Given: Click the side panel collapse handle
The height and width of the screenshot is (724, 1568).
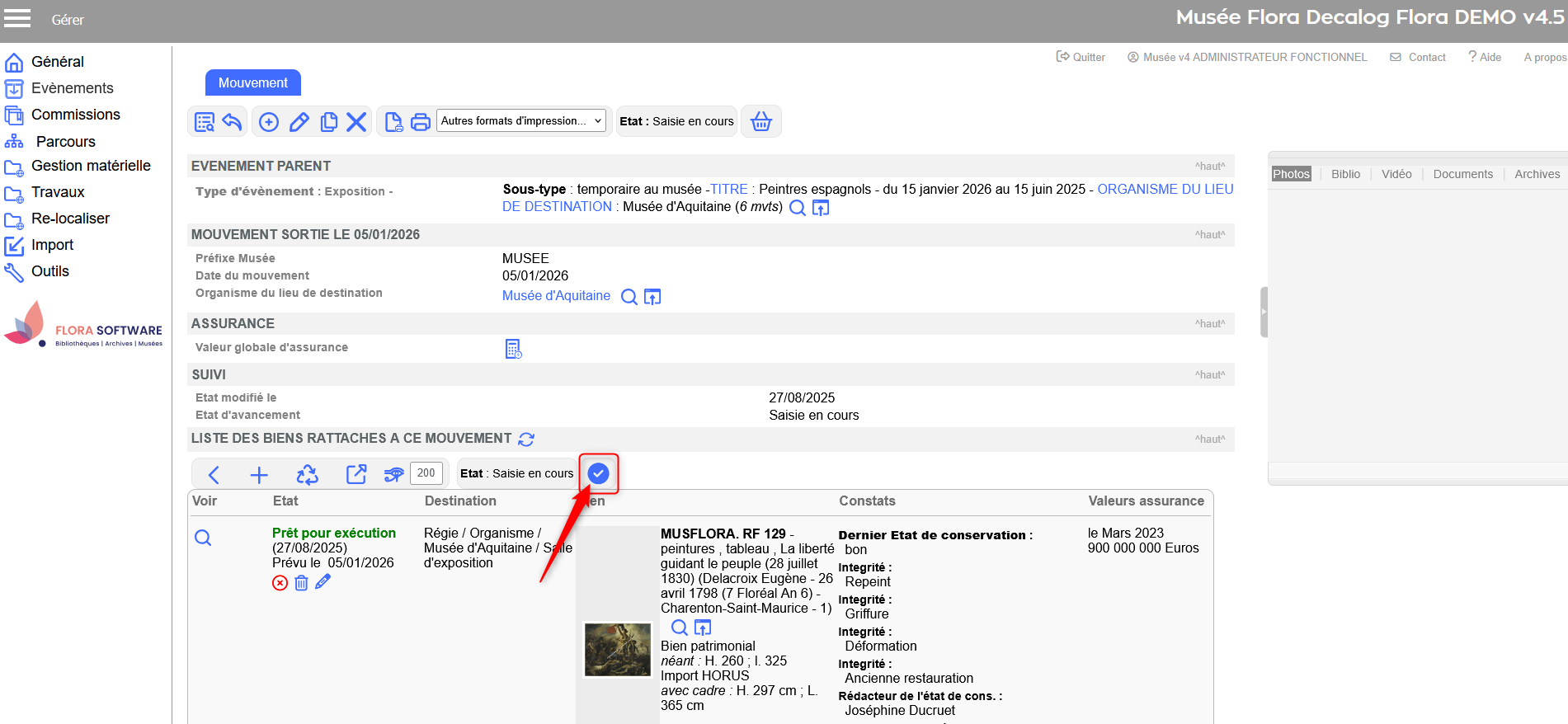Looking at the screenshot, I should (1263, 312).
